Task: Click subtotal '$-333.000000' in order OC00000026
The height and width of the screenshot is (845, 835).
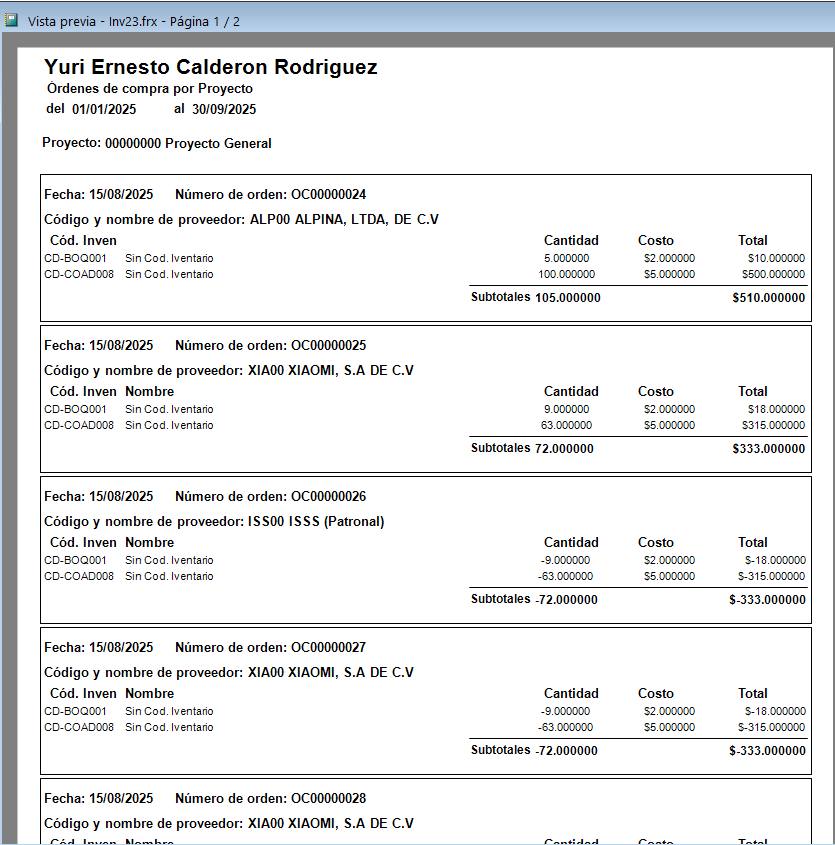Action: pyautogui.click(x=768, y=599)
